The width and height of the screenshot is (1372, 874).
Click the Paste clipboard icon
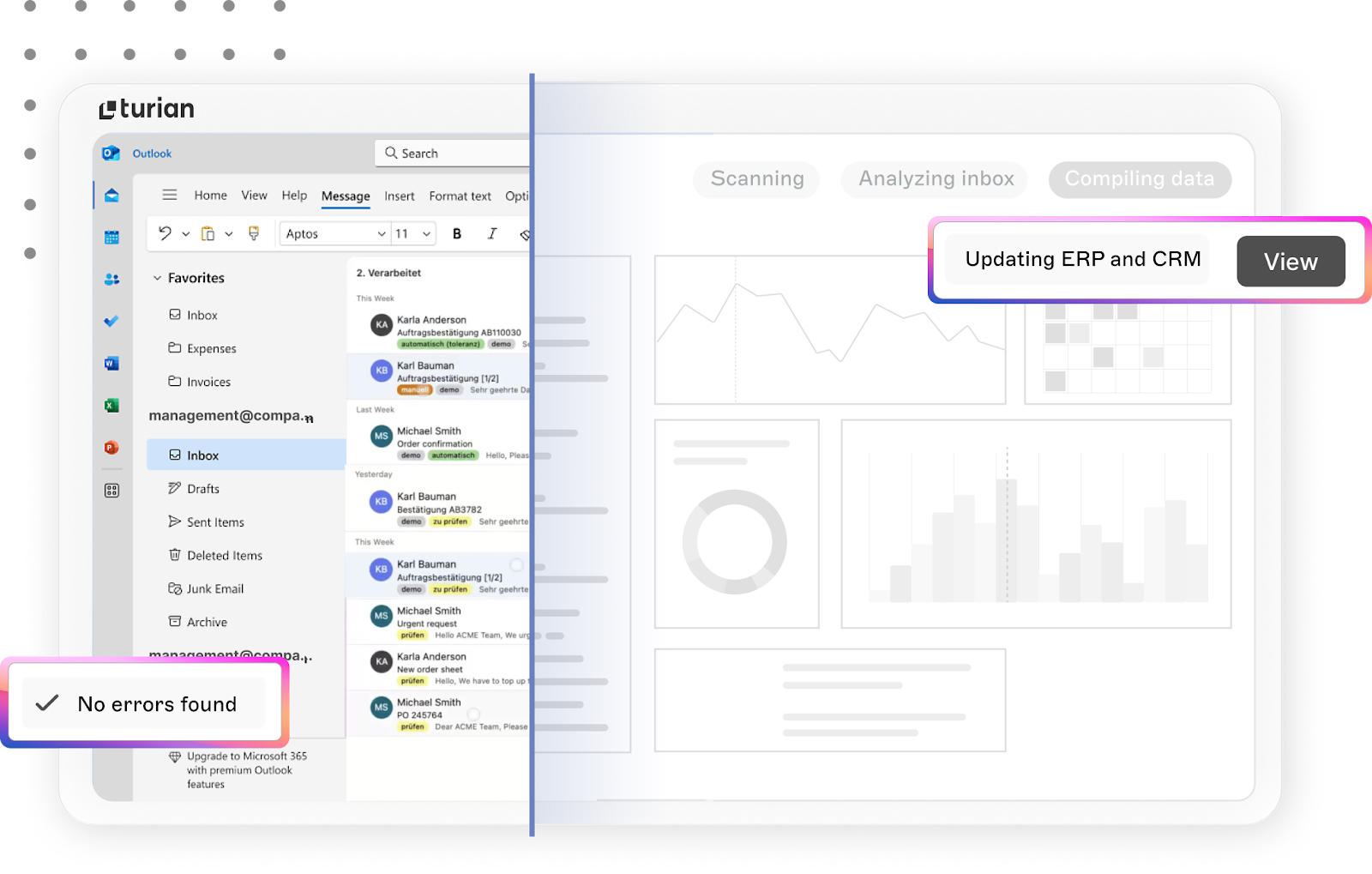(208, 233)
